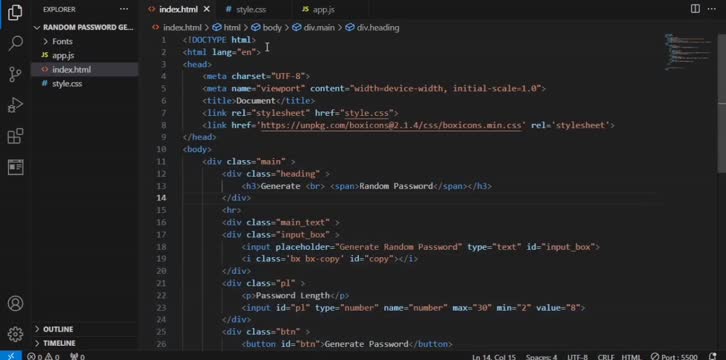Open Explorer more actions ellipsis

pyautogui.click(x=124, y=9)
